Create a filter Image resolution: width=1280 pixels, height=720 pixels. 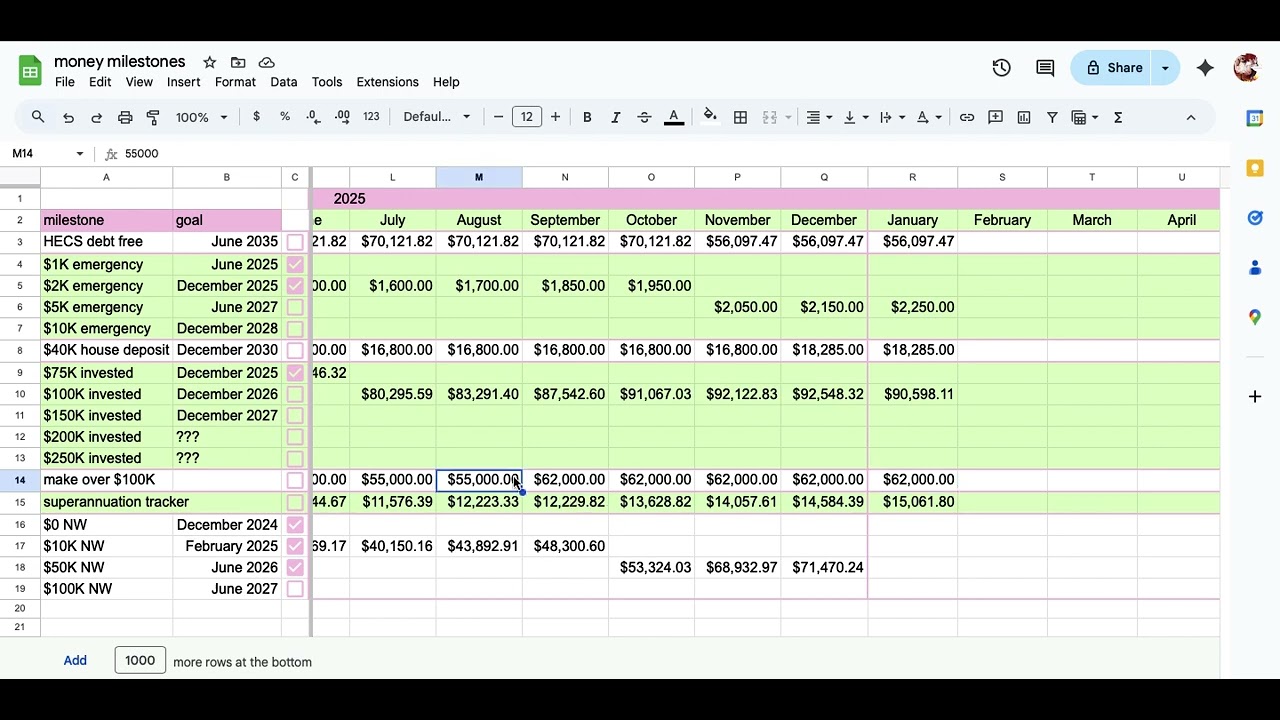[x=1052, y=117]
